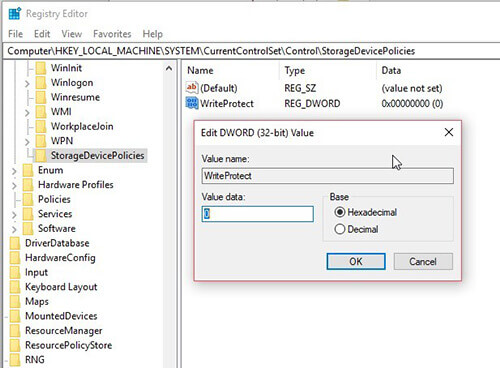
Task: Select the WorkplaceJoin folder icon
Action: click(41, 126)
